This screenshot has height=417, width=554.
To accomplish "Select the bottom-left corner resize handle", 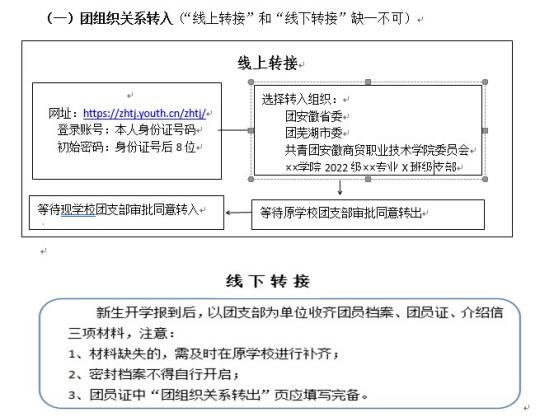I will [x=251, y=179].
